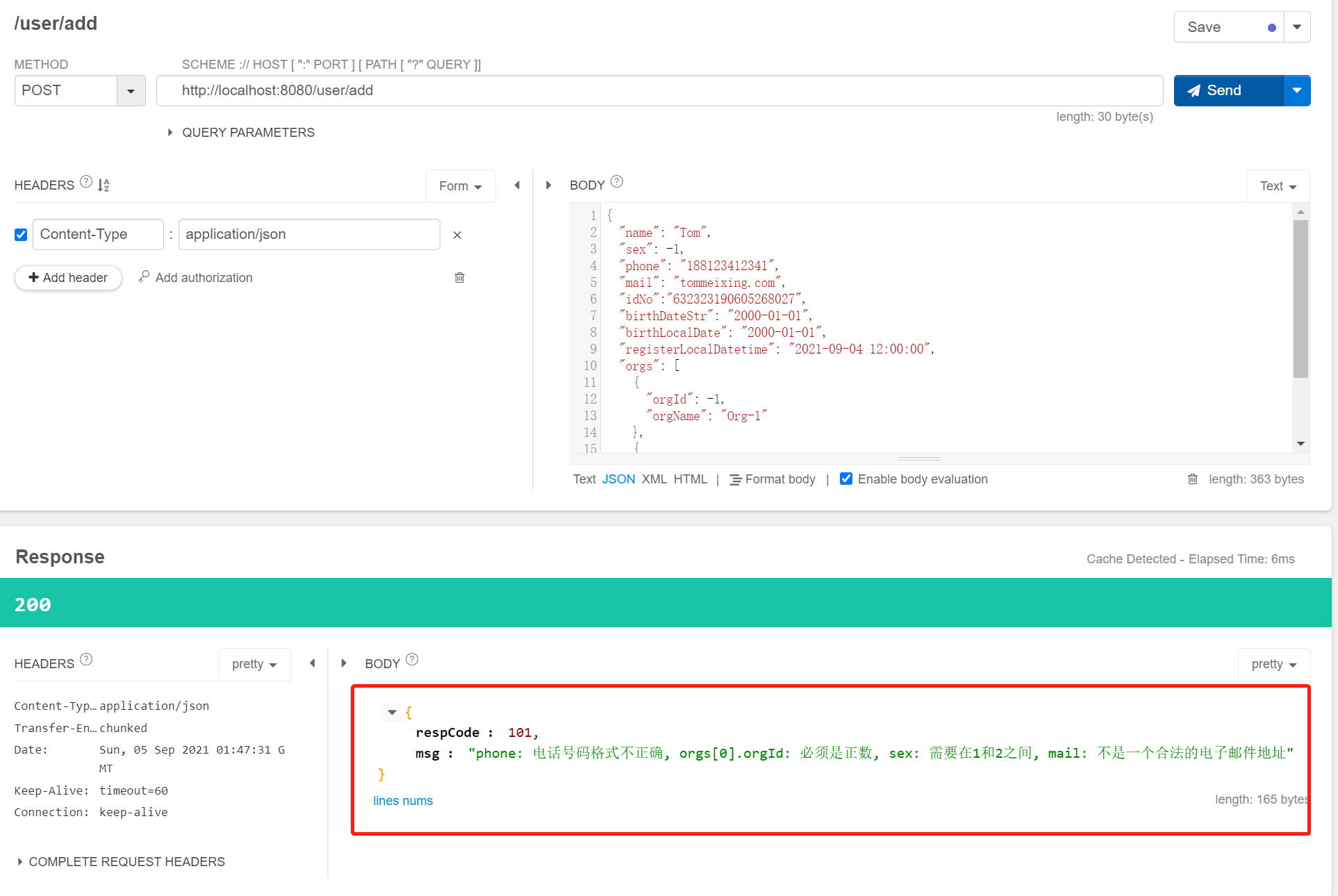Click the Add header button

tap(68, 277)
